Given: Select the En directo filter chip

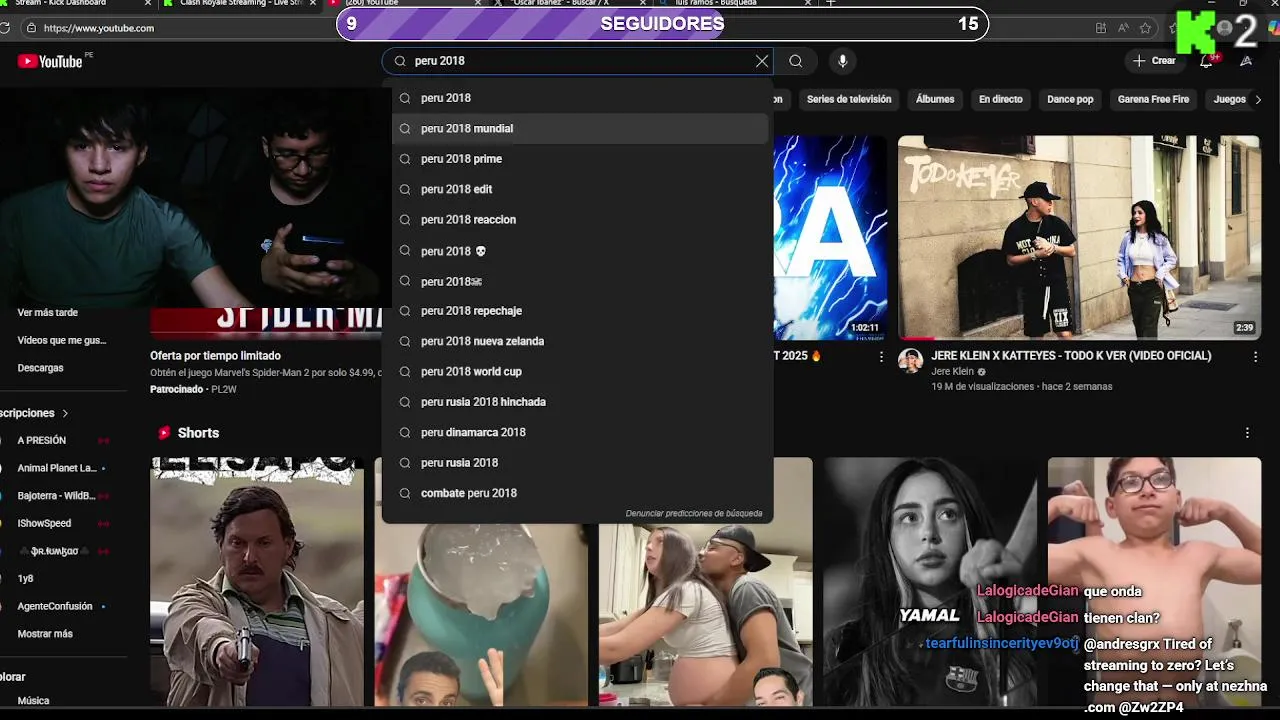Looking at the screenshot, I should point(1000,99).
